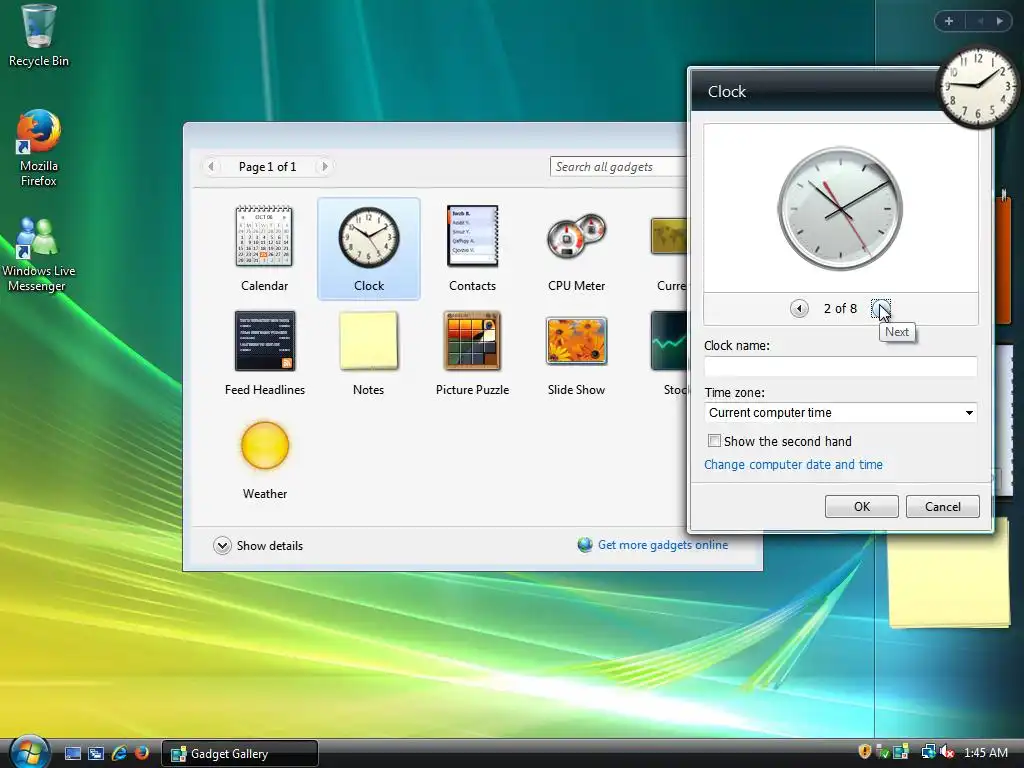Viewport: 1024px width, 768px height.
Task: Click the 1:45 AM taskbar clock
Action: tap(985, 752)
